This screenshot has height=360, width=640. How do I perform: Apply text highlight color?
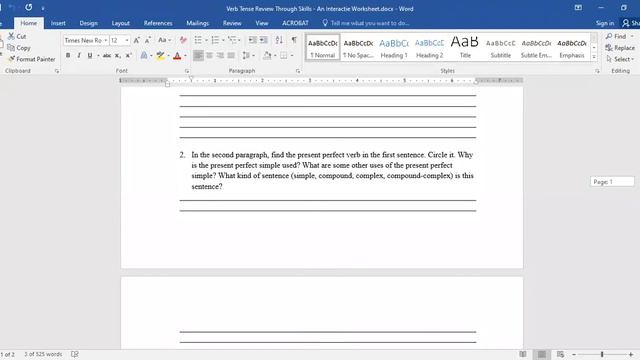pos(160,56)
